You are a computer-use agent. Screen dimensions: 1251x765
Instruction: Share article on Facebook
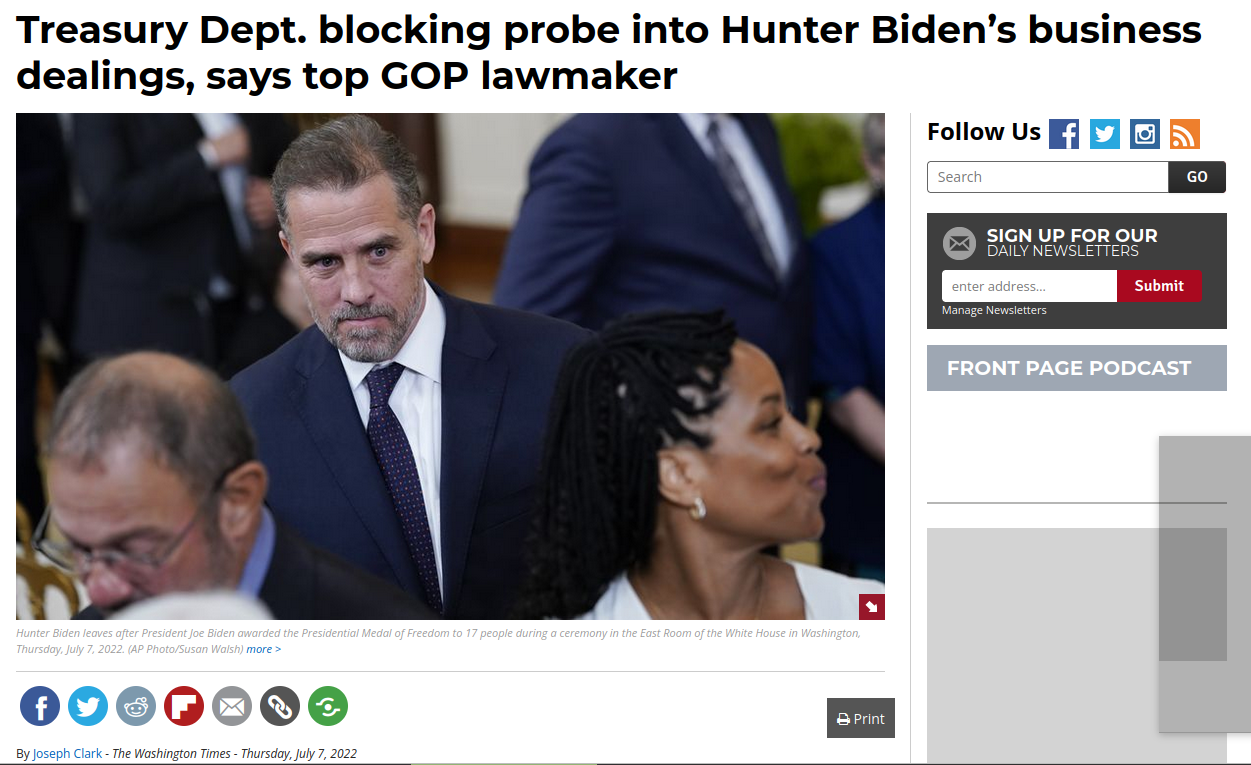[x=40, y=706]
